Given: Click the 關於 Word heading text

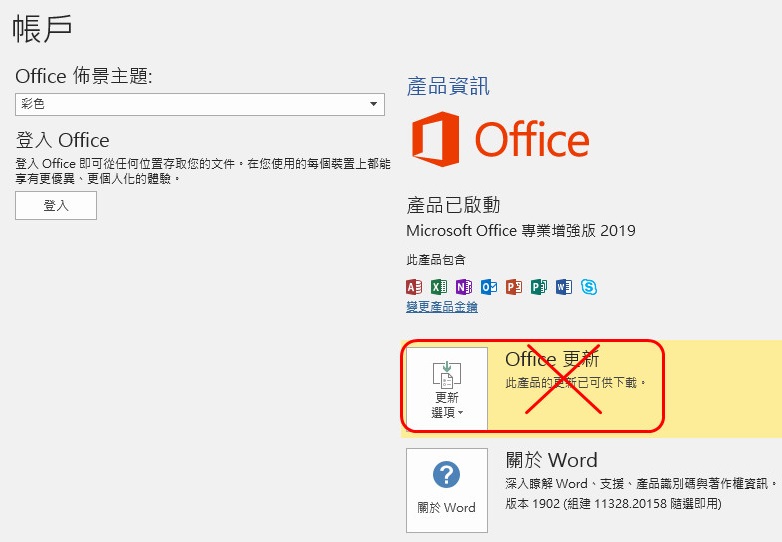Looking at the screenshot, I should (551, 461).
